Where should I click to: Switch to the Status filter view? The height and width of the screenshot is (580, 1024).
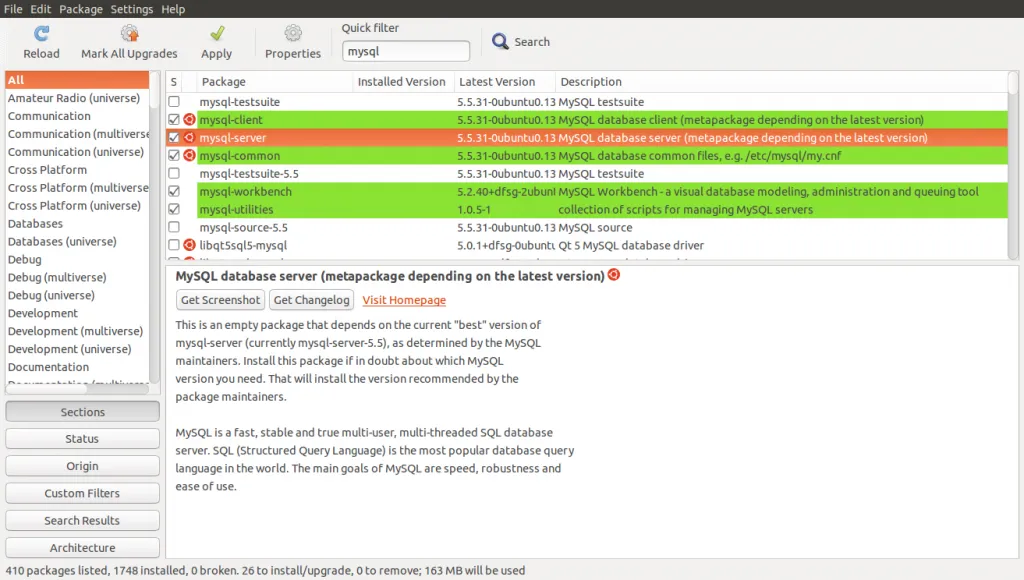[x=82, y=439]
